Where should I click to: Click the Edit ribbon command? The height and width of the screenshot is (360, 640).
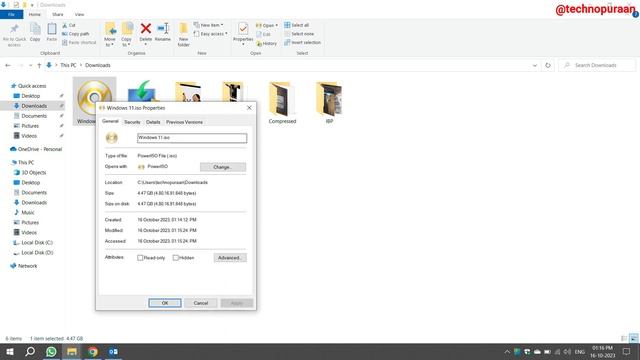(x=264, y=34)
